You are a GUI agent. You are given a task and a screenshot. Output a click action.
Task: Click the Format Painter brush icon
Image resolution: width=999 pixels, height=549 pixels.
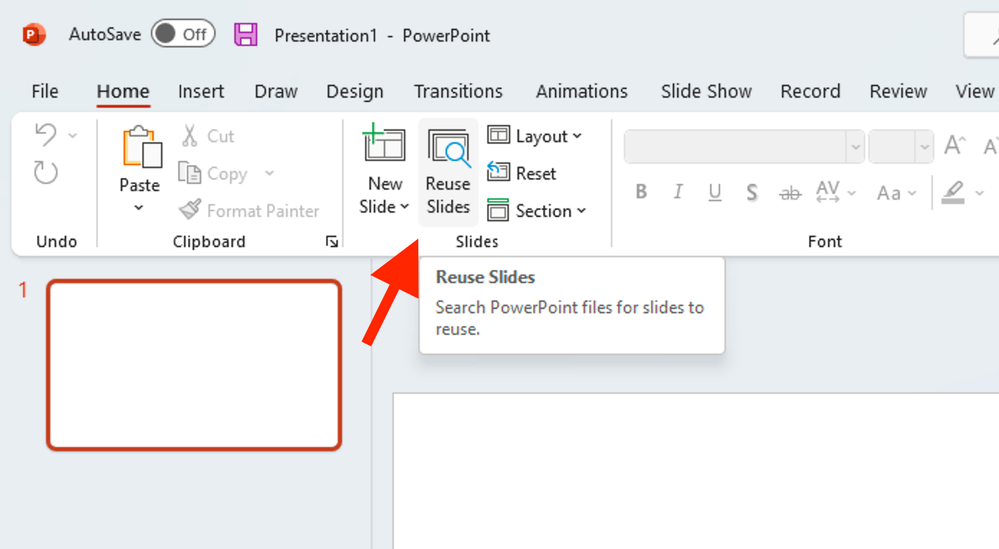[190, 211]
